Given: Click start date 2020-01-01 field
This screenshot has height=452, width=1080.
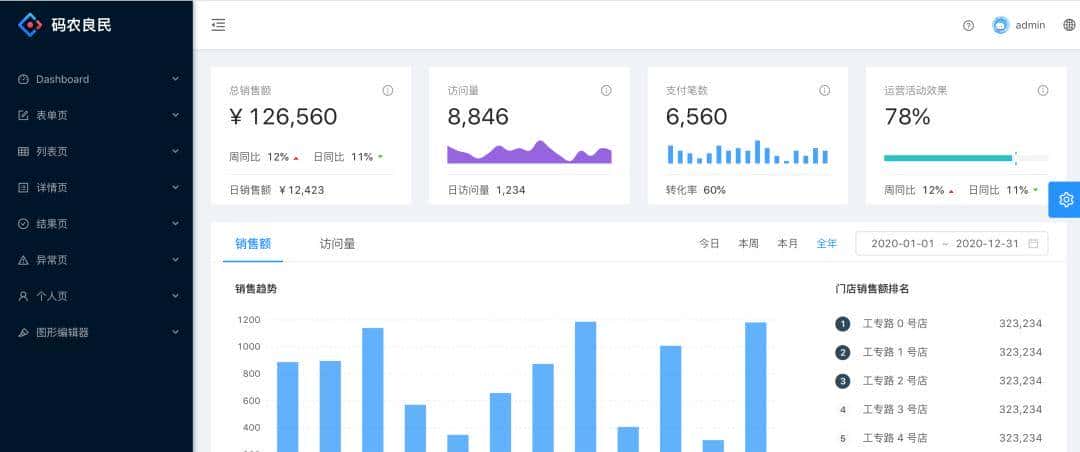Looking at the screenshot, I should pyautogui.click(x=903, y=243).
